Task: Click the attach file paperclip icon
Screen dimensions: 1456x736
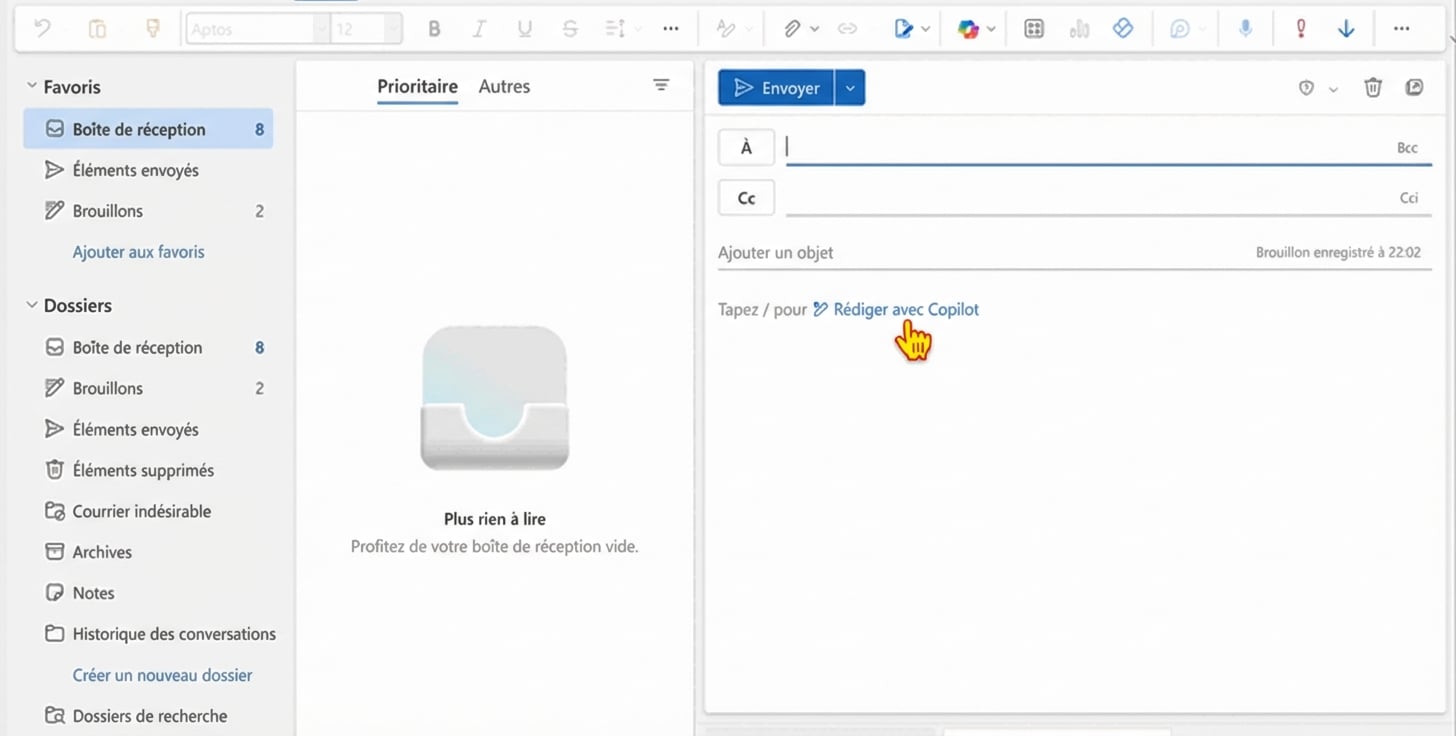Action: [x=792, y=29]
